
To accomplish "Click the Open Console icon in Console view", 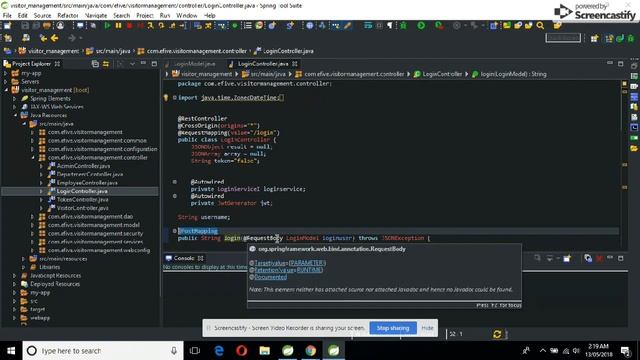I will 567,258.
